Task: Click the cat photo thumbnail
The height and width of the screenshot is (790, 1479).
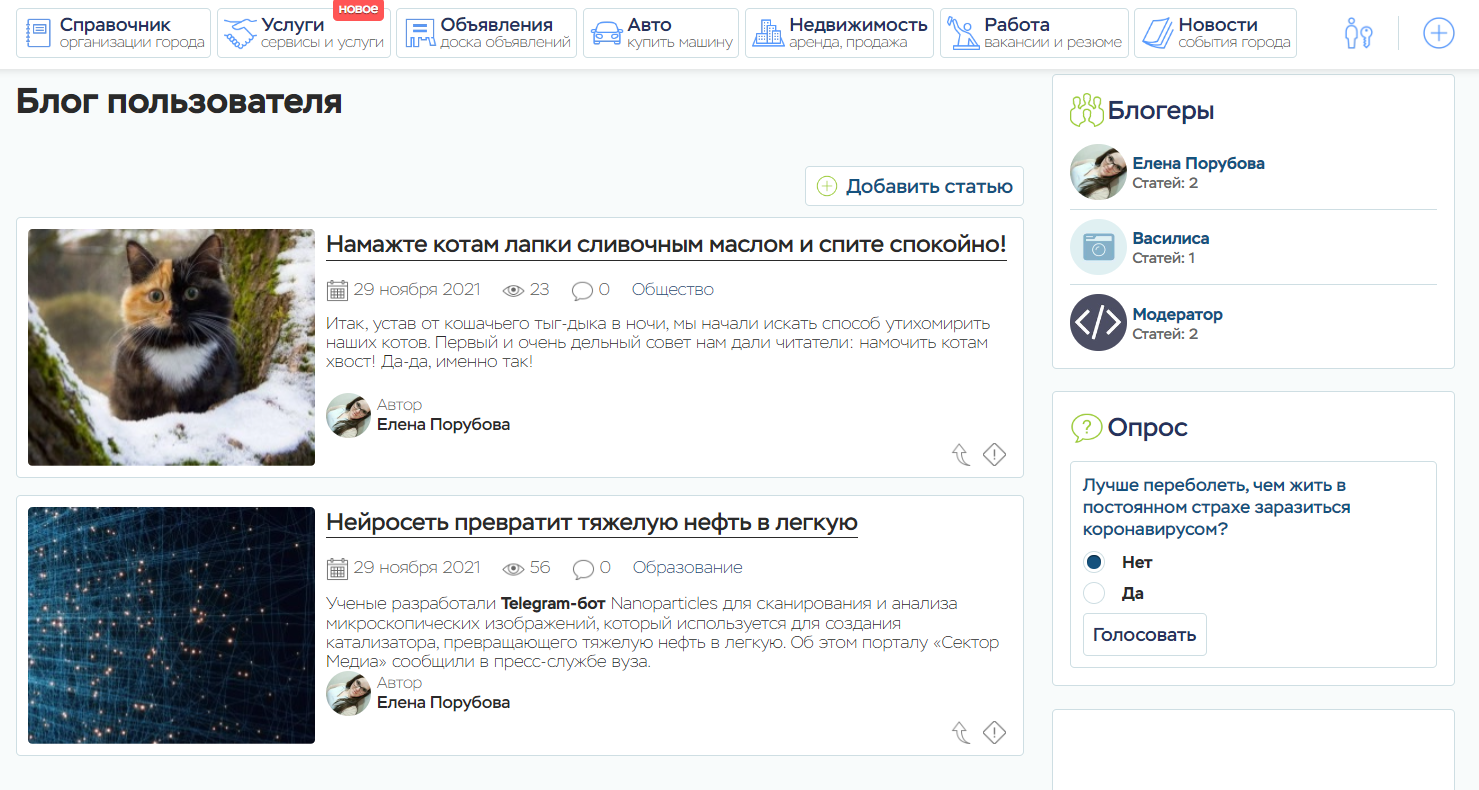Action: [x=171, y=347]
